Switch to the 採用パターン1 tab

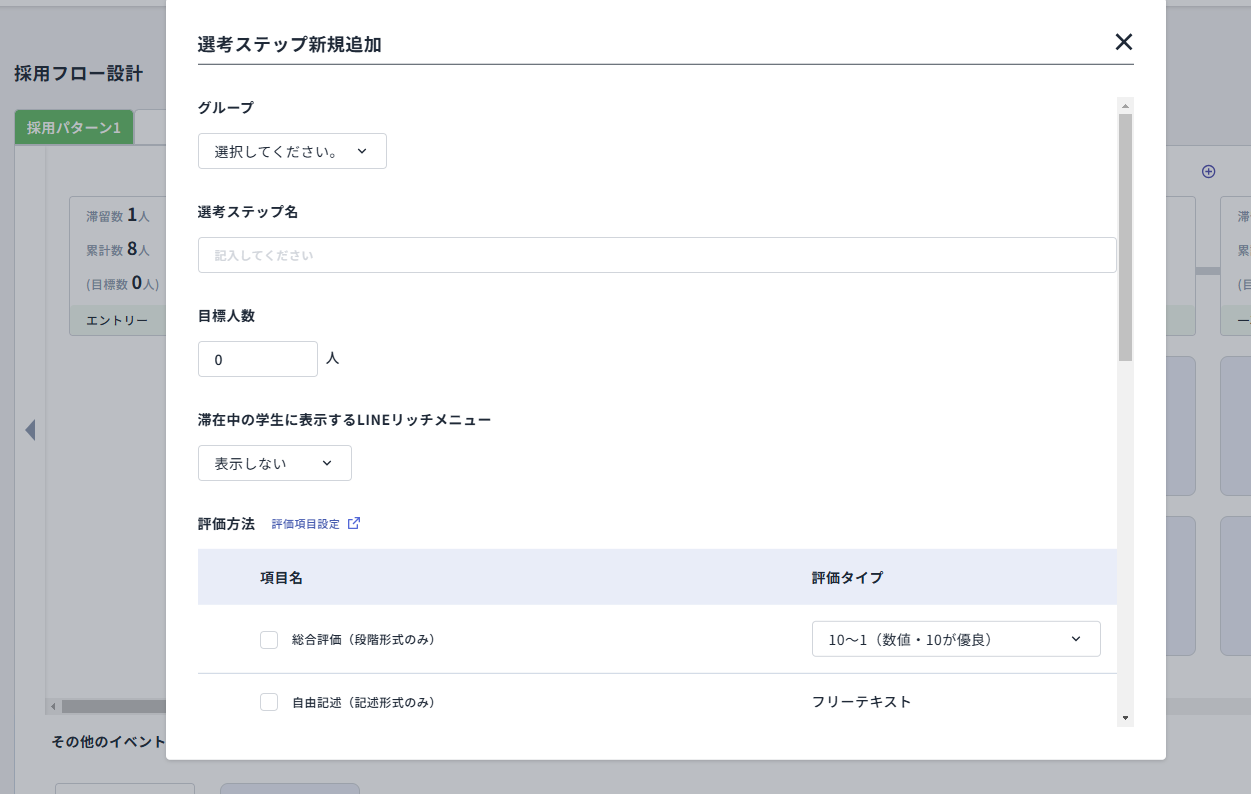coord(73,126)
